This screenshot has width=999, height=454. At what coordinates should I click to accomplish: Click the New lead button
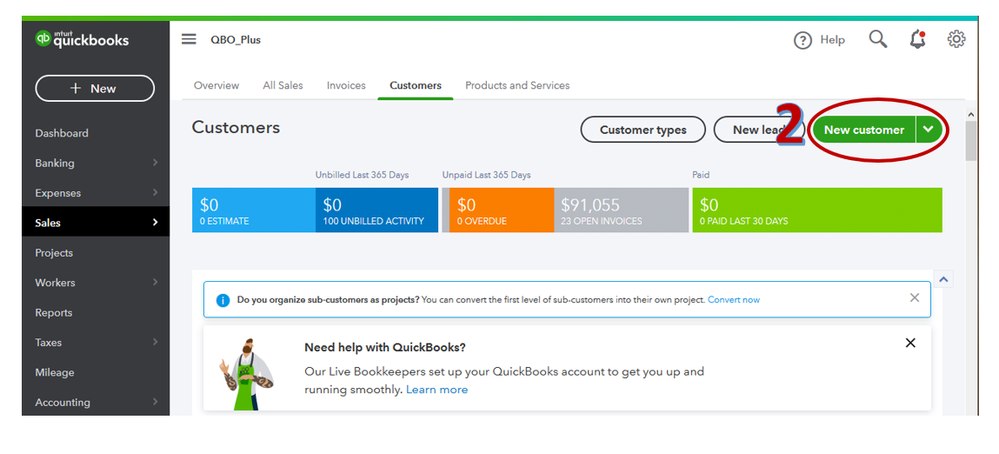[x=758, y=130]
